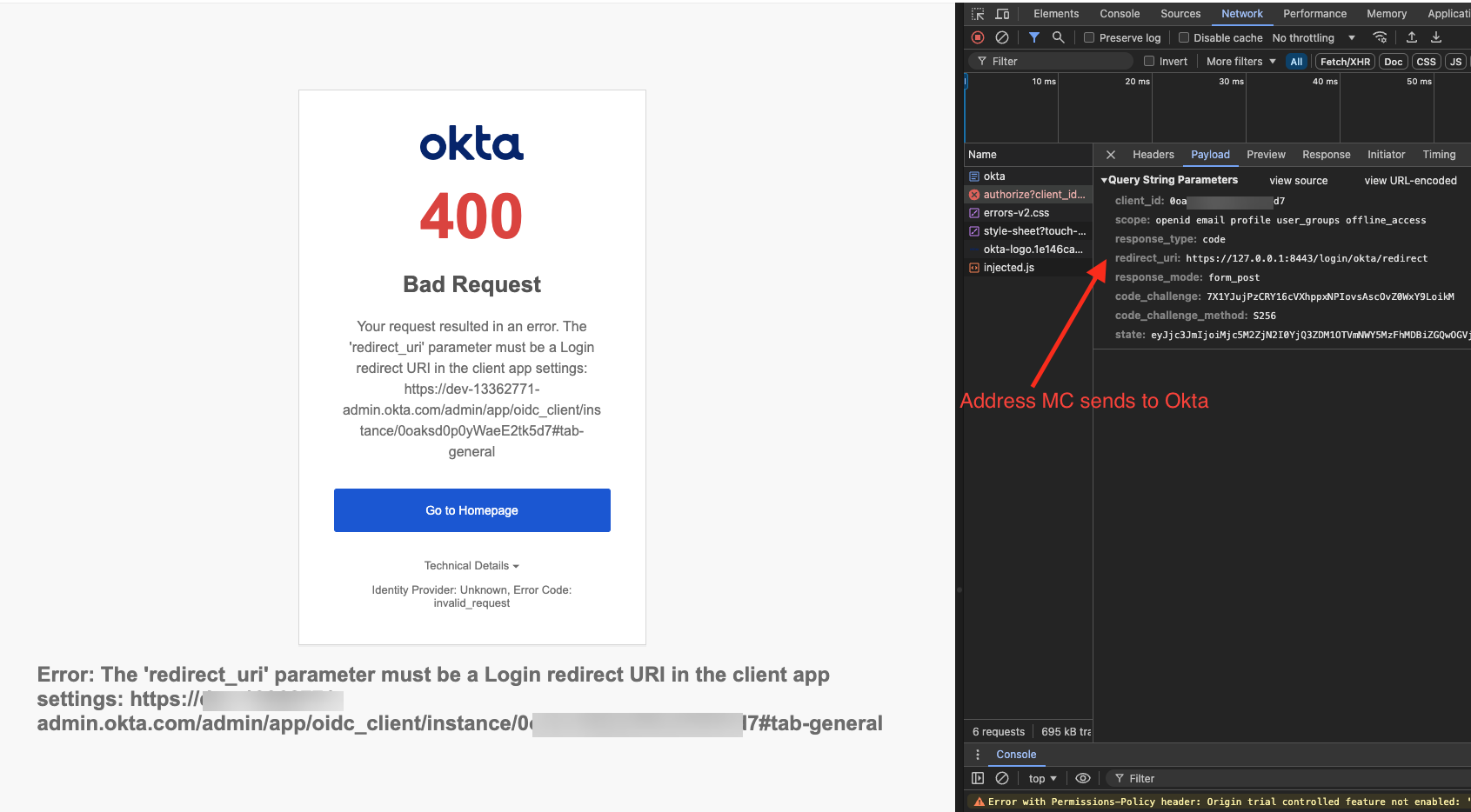Stop recording network log
1471x812 pixels.
pos(978,37)
